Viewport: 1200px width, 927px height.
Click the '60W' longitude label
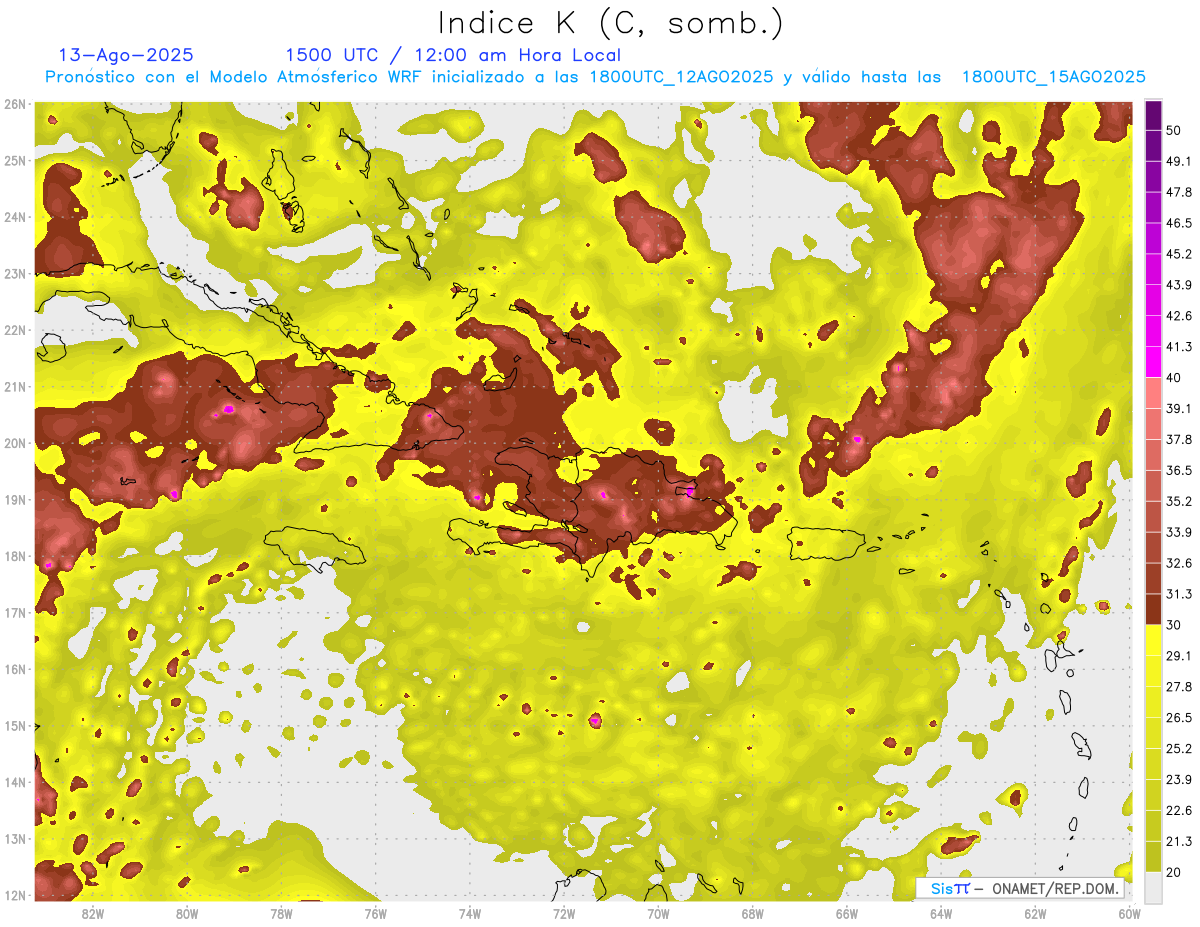pyautogui.click(x=1130, y=914)
